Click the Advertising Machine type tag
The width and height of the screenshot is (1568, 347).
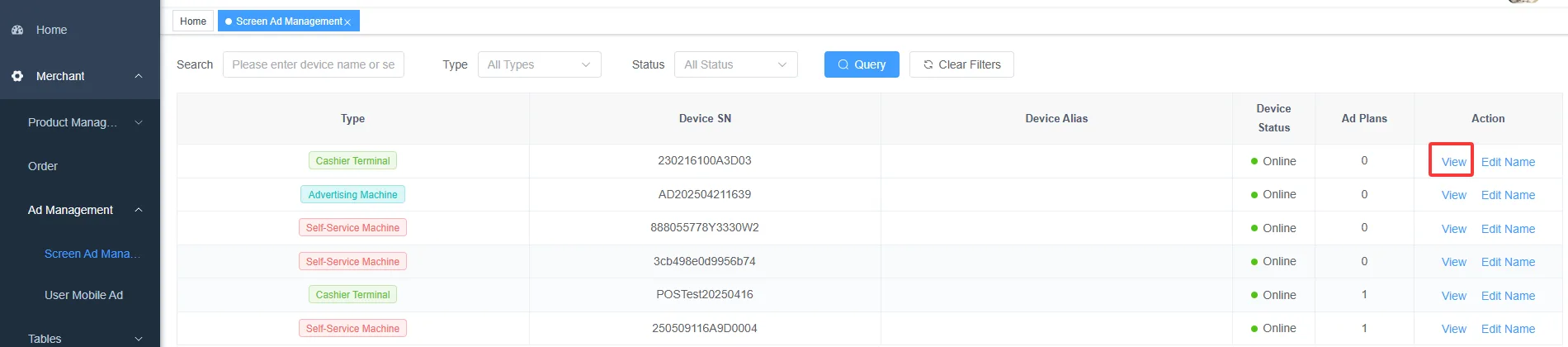click(352, 194)
